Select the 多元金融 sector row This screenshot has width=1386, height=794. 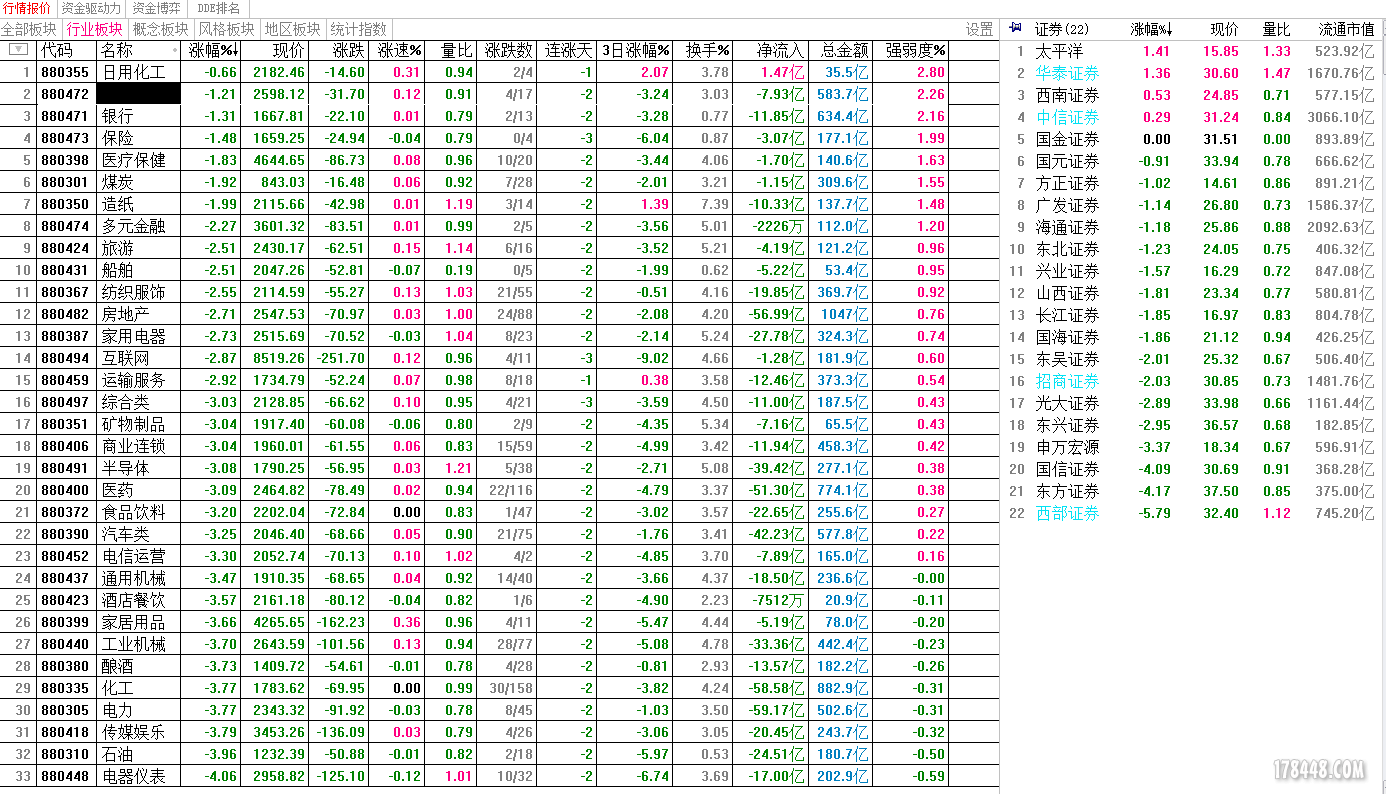pyautogui.click(x=500, y=226)
